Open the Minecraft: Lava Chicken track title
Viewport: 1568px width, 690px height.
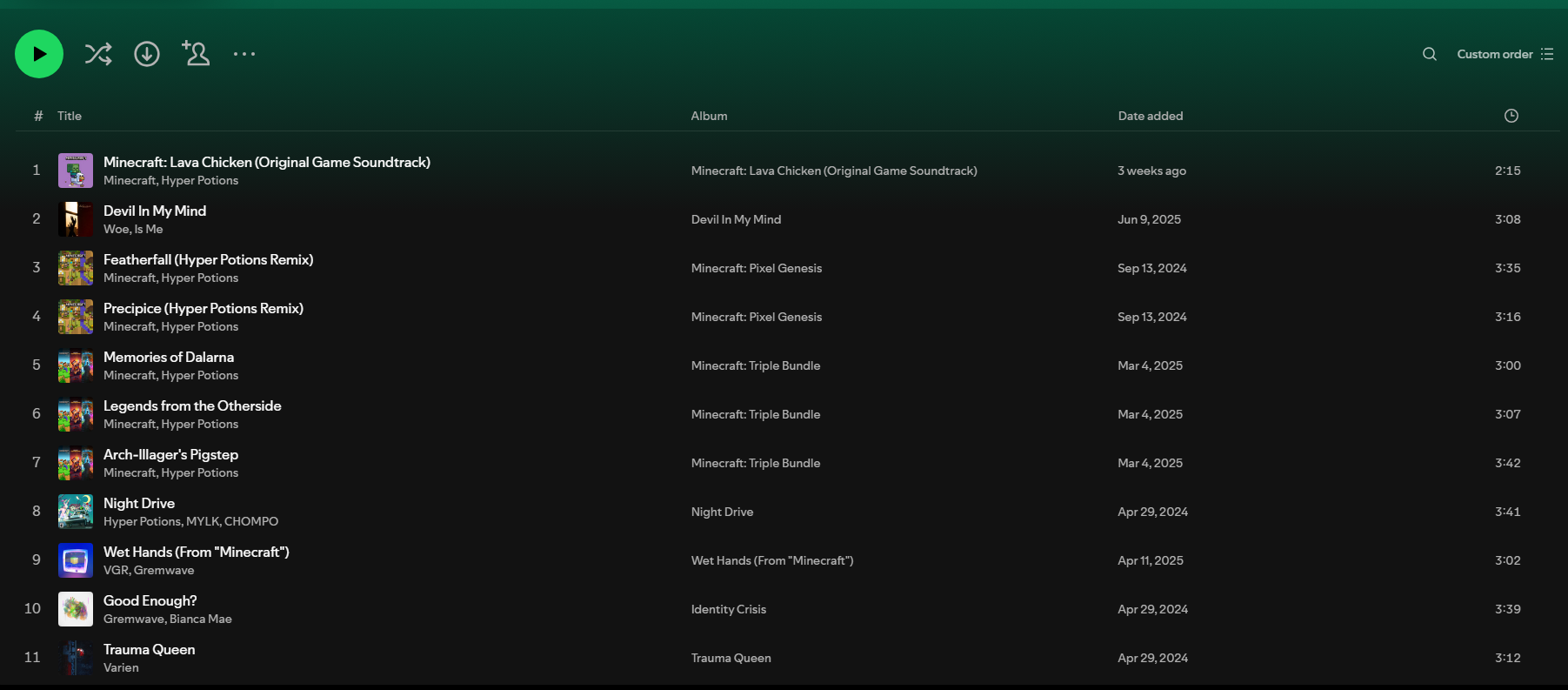[267, 162]
